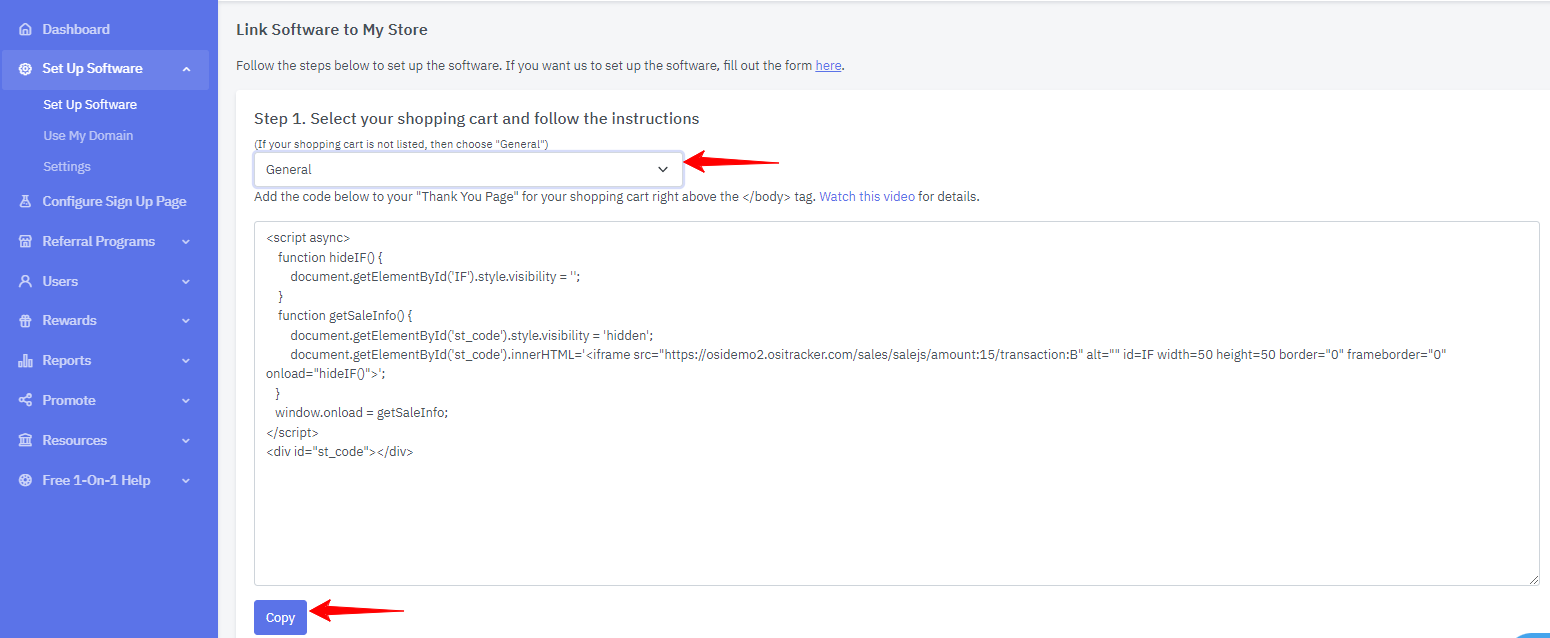Click the Promote menu label
Screen dimensions: 1550x638
pos(69,401)
